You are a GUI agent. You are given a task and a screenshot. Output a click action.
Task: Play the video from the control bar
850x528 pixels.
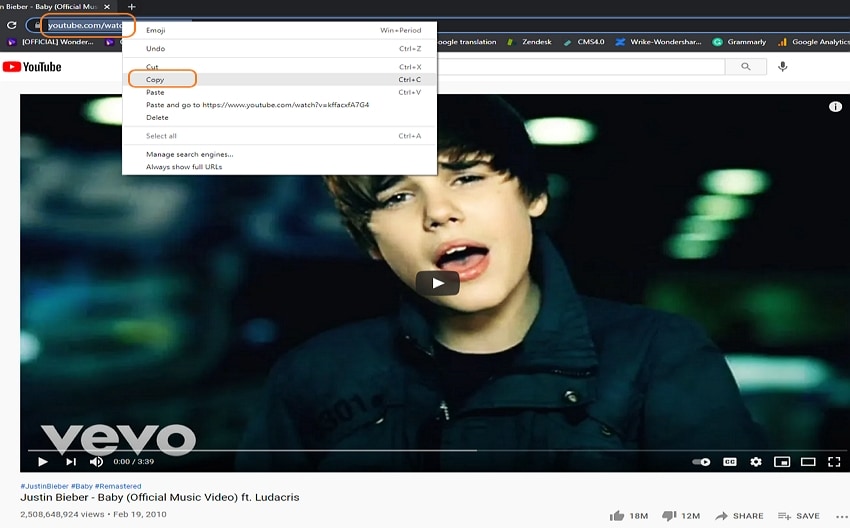[x=43, y=462]
